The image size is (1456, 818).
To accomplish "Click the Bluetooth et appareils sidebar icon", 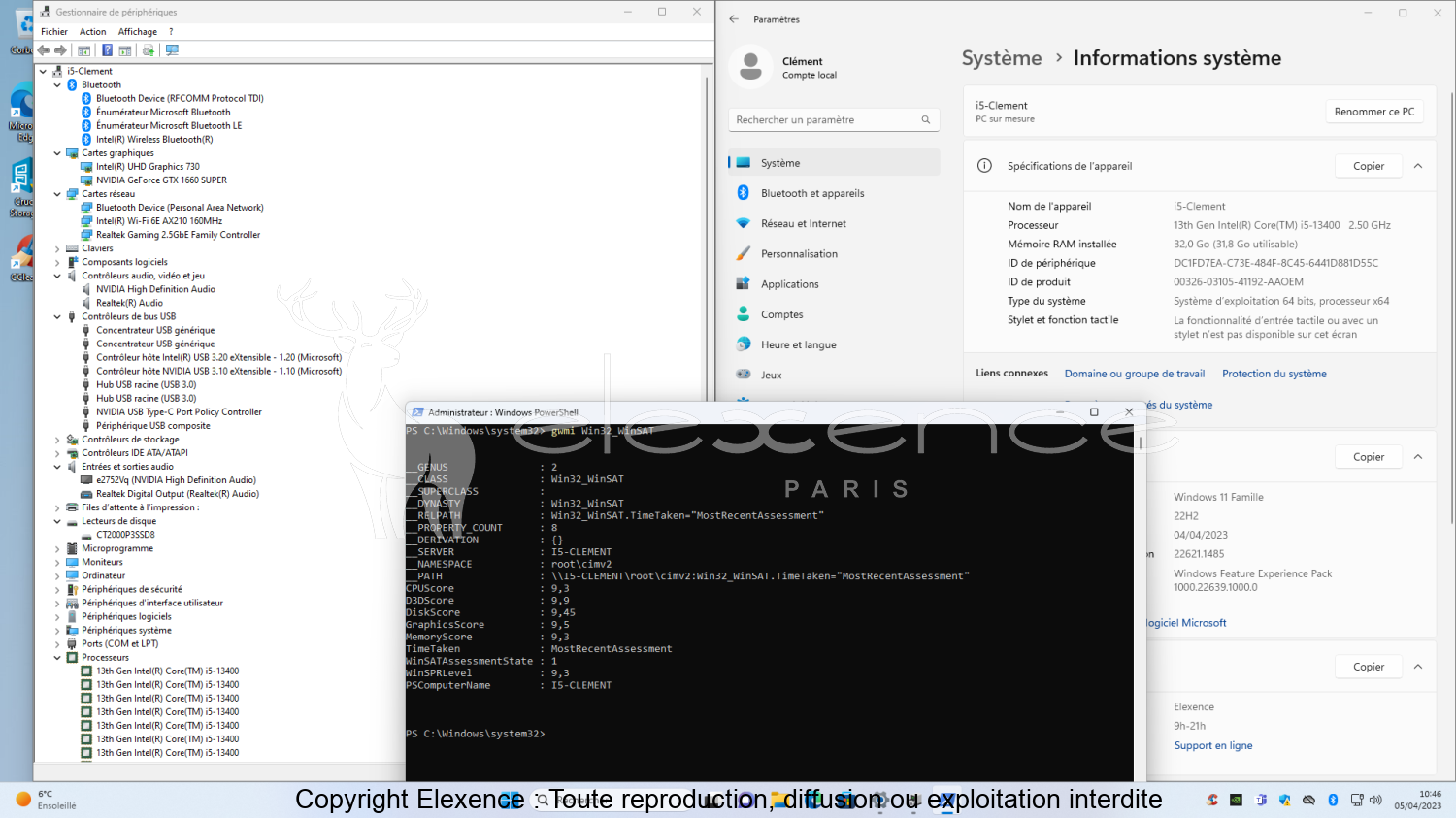I will tap(744, 193).
